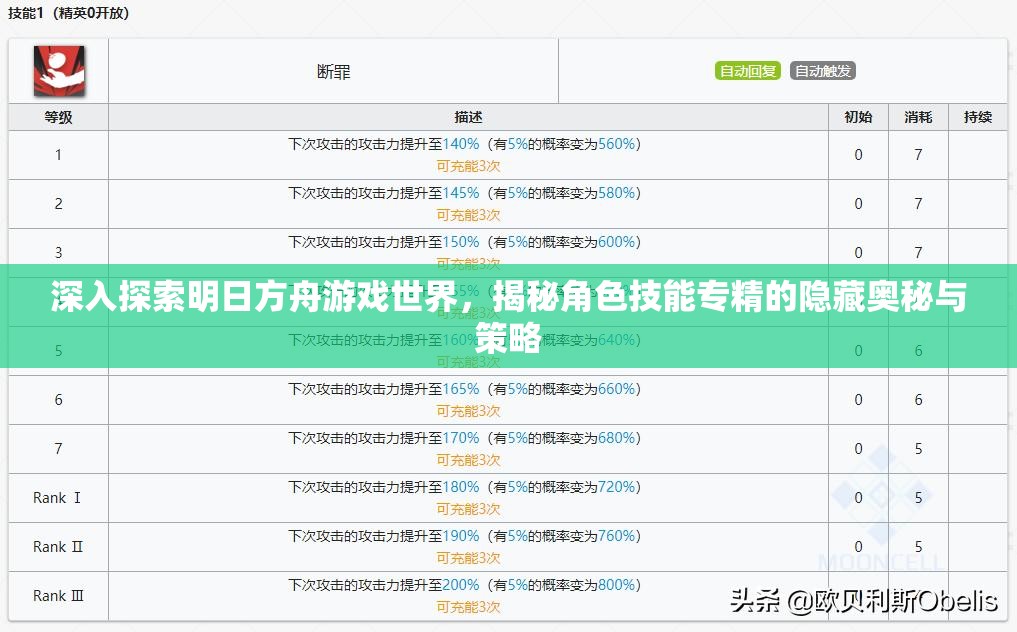Screen dimensions: 1017x632
Task: Click the 持续 column header
Action: [x=979, y=117]
